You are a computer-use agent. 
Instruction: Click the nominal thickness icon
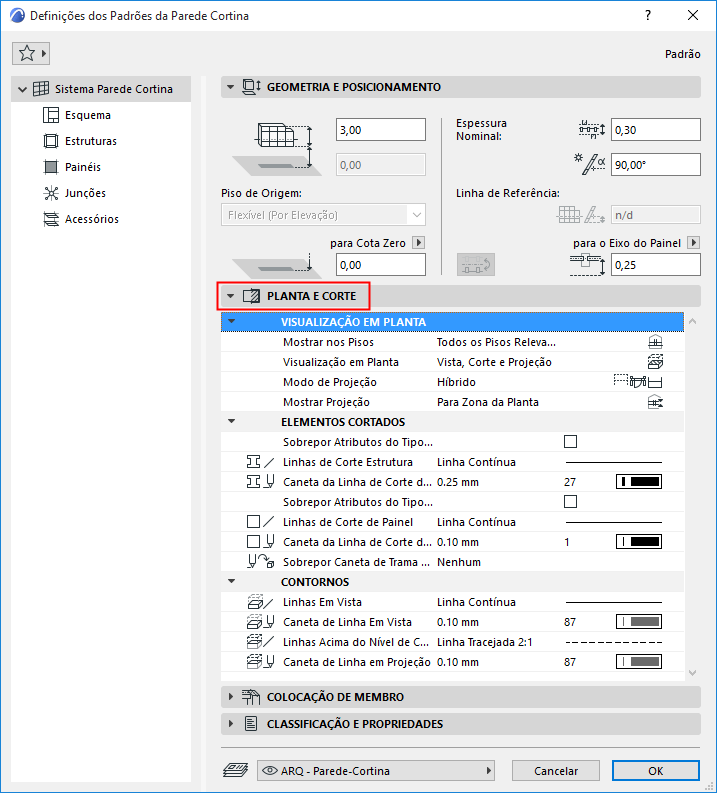pos(592,130)
